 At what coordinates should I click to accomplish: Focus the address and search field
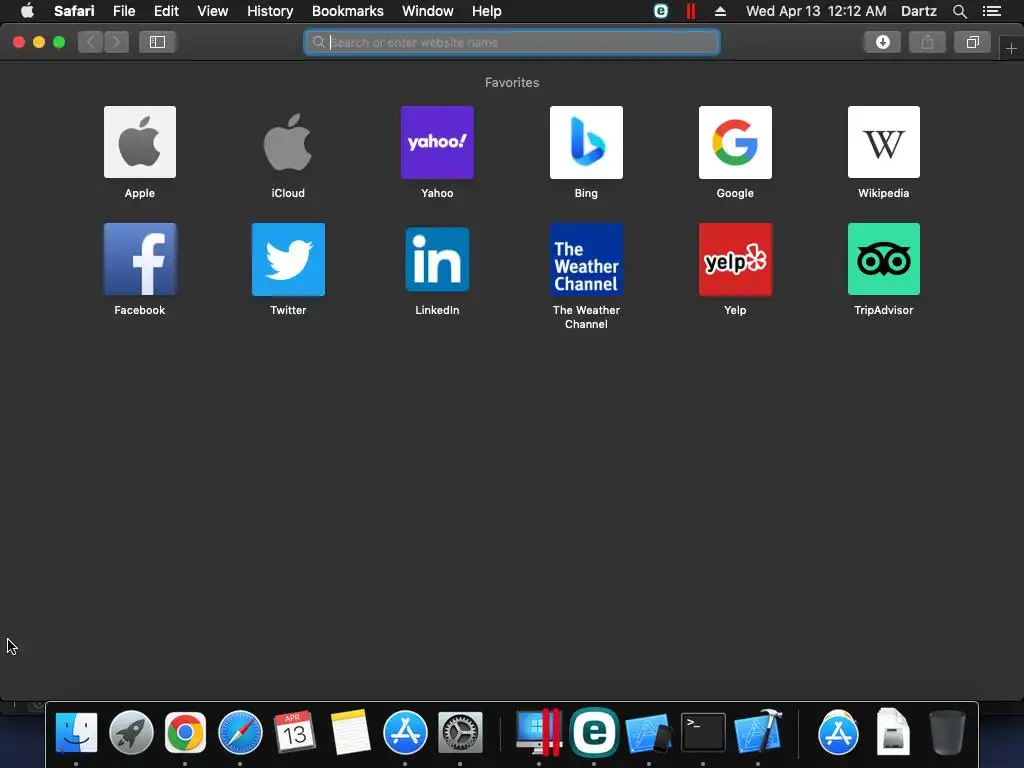[511, 42]
